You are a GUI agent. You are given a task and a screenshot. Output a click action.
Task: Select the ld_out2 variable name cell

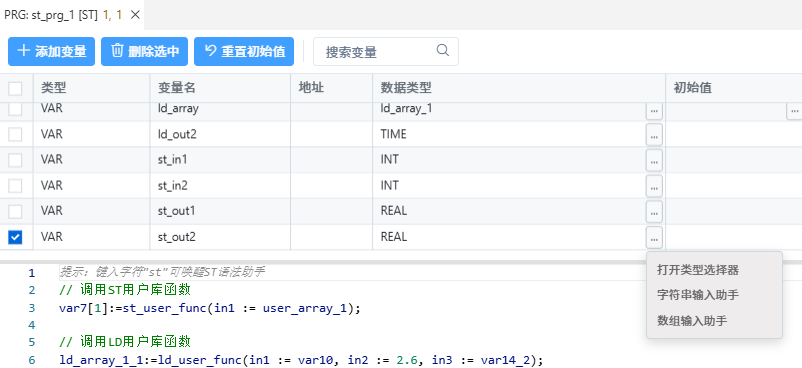click(220, 134)
